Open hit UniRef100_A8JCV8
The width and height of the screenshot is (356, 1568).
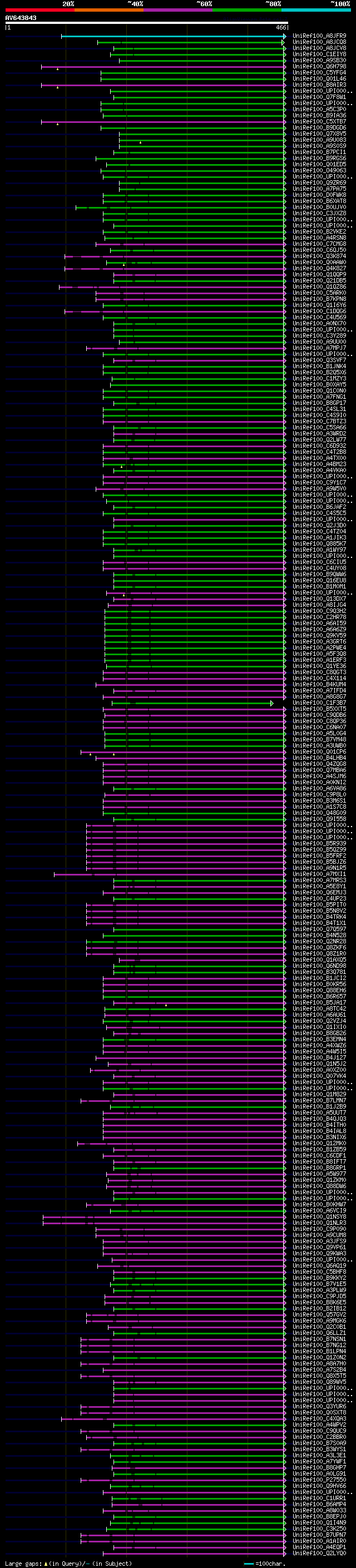pos(319,49)
